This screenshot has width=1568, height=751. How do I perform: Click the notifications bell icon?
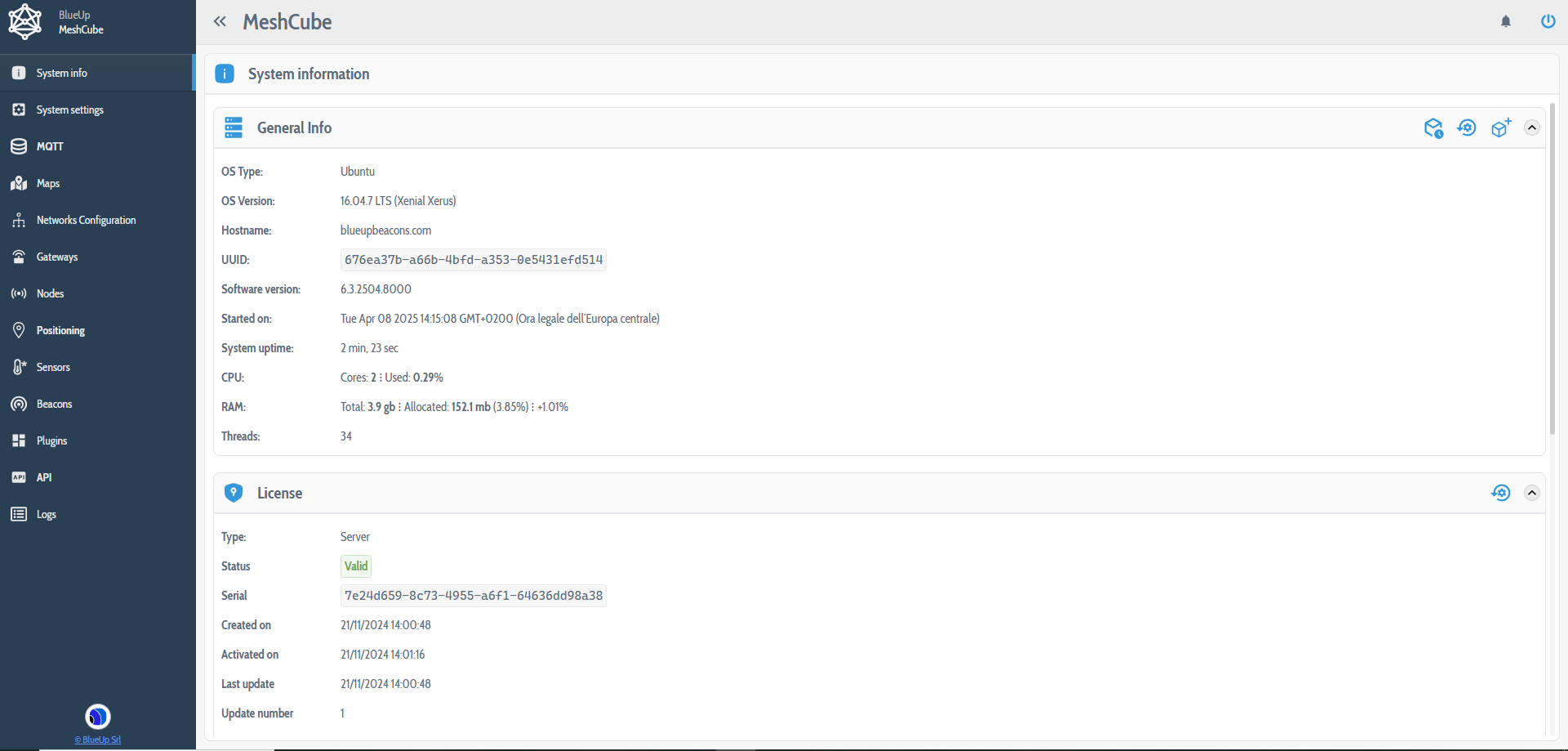pyautogui.click(x=1506, y=22)
